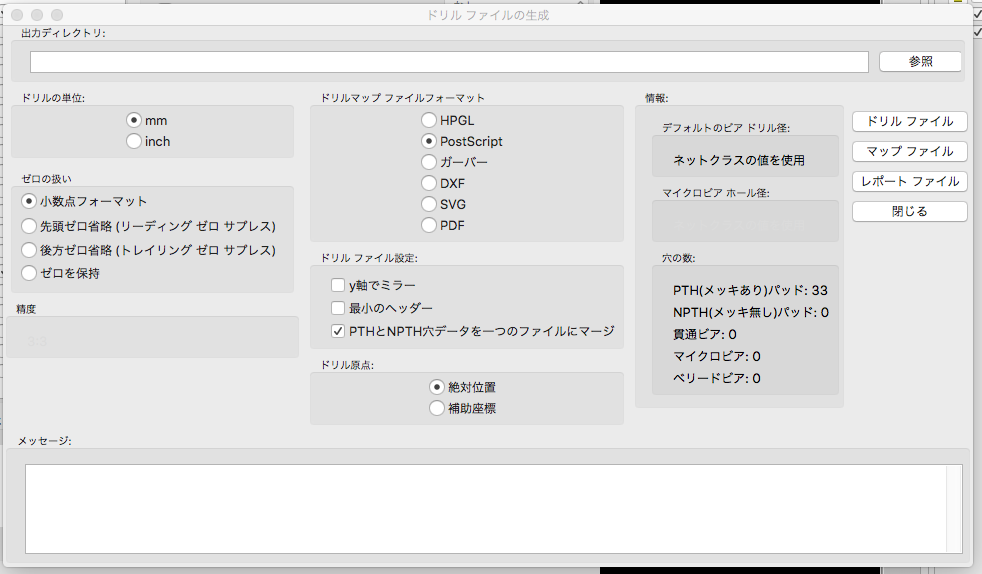982x574 pixels.
Task: Generate the マップ ファイル
Action: point(909,152)
